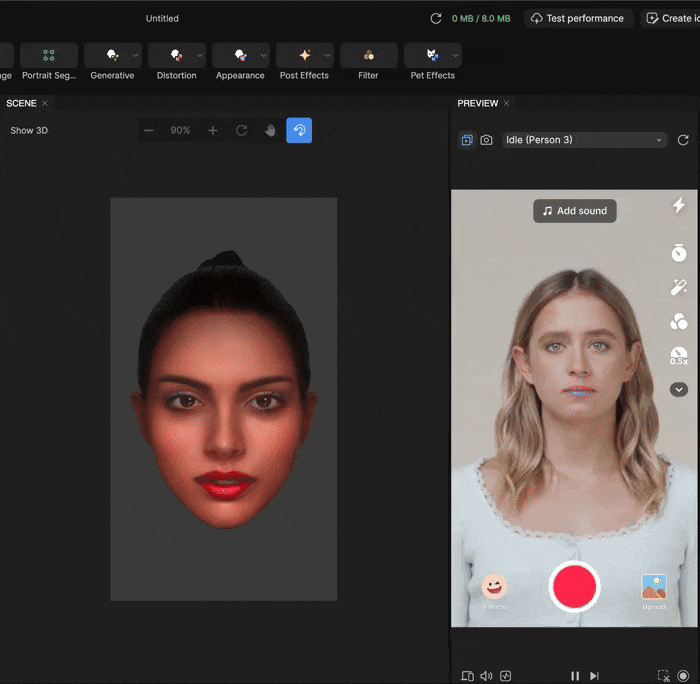Click the color filters circles icon
700x684 pixels.
679,321
